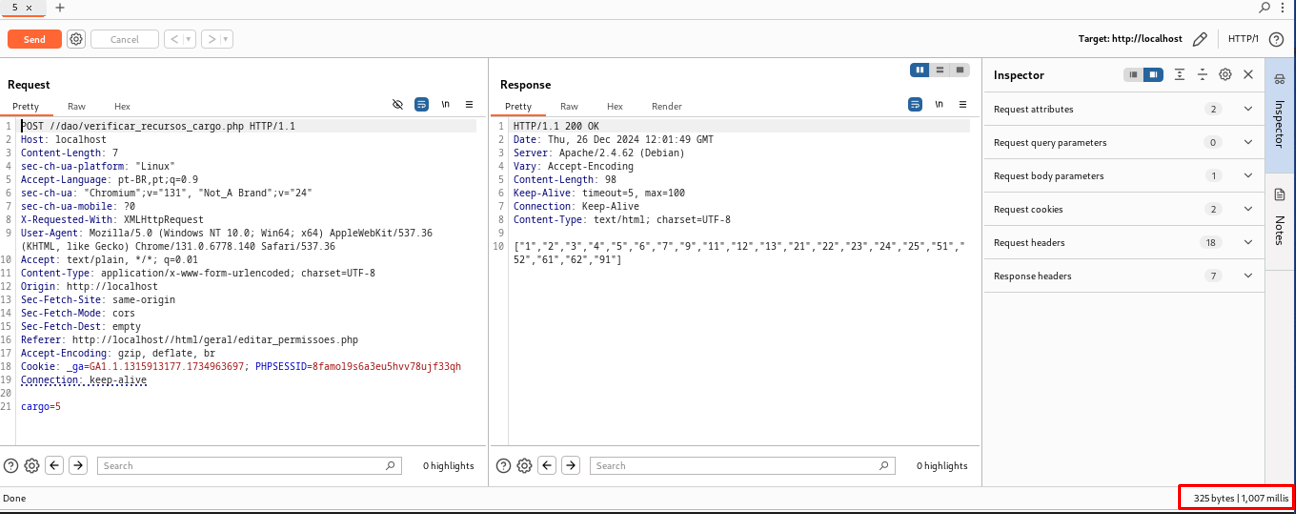Click response header "Content-Length: 98"

565,180
